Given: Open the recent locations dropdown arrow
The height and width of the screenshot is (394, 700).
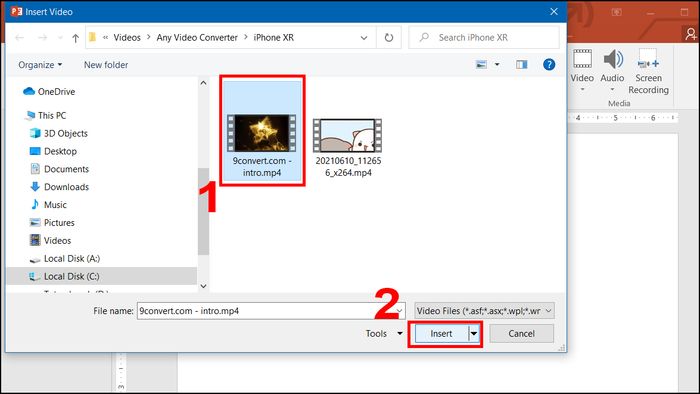Looking at the screenshot, I should 60,38.
